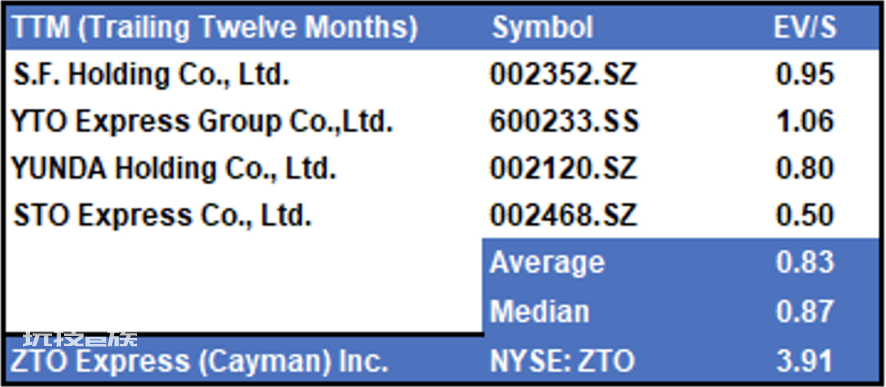Viewport: 886px width, 387px height.
Task: Click the EV/S value 0.95
Action: coord(805,75)
